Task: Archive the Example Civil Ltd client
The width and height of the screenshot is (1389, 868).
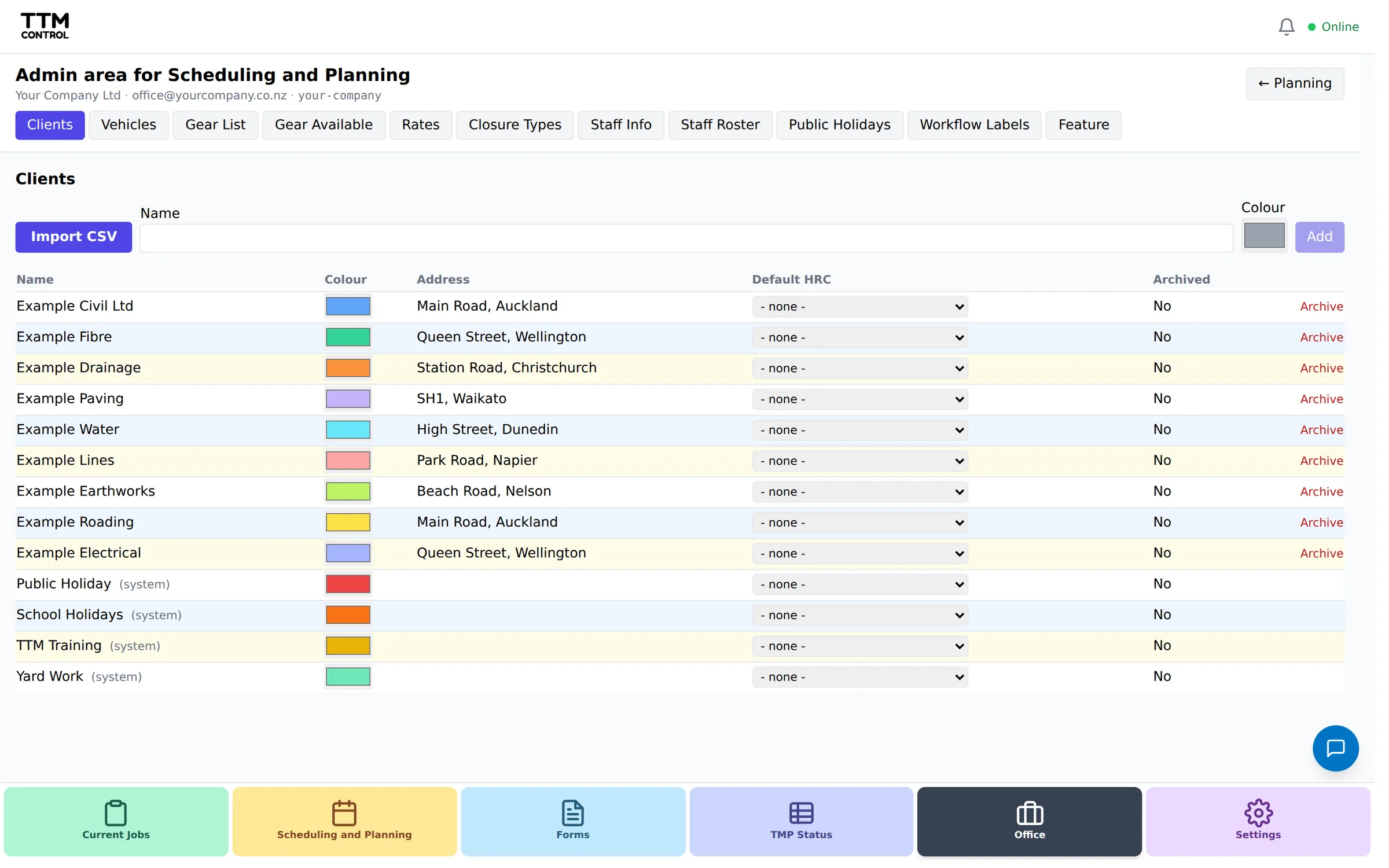Action: (1321, 307)
